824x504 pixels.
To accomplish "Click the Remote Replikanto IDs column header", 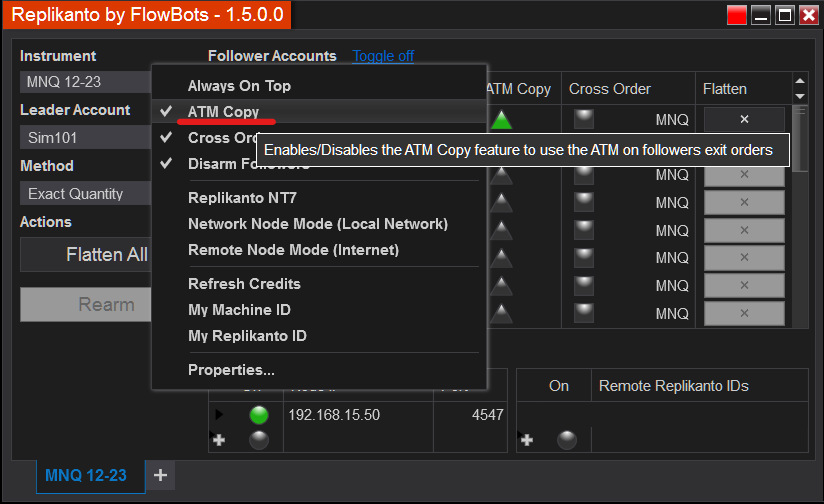I will click(699, 386).
